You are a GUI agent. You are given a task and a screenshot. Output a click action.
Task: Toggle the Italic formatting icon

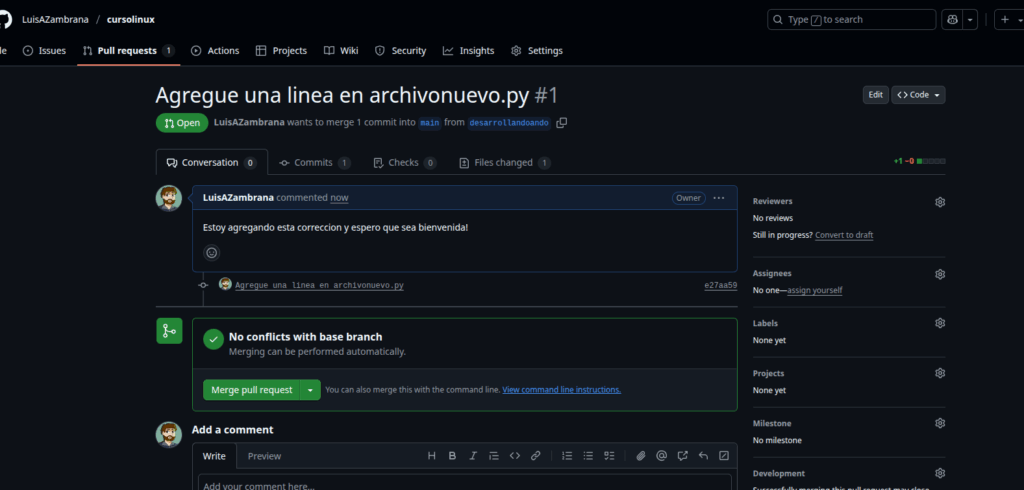[473, 456]
